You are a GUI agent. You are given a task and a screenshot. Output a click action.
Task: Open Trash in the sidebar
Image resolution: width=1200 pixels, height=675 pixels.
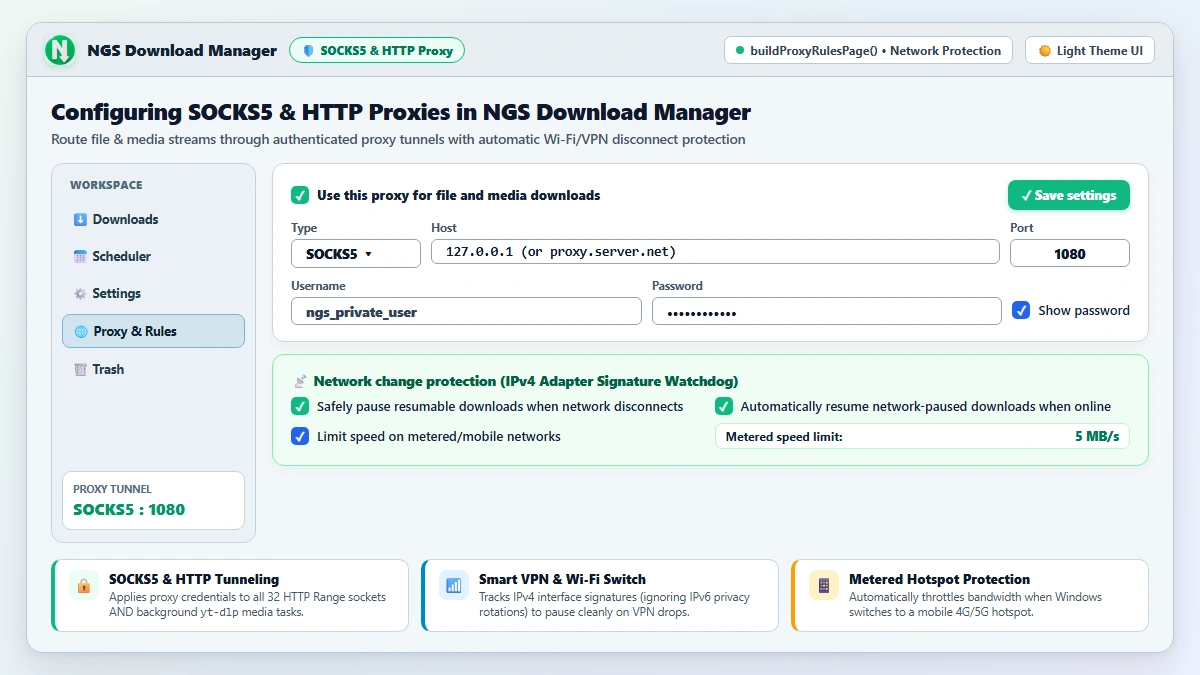[x=153, y=369]
